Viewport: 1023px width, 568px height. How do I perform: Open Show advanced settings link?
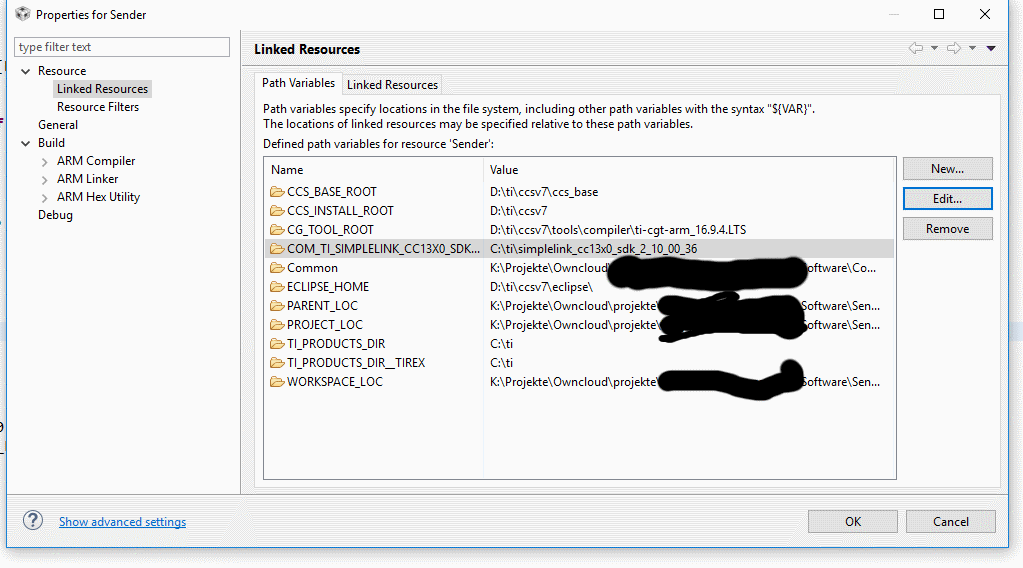[122, 522]
